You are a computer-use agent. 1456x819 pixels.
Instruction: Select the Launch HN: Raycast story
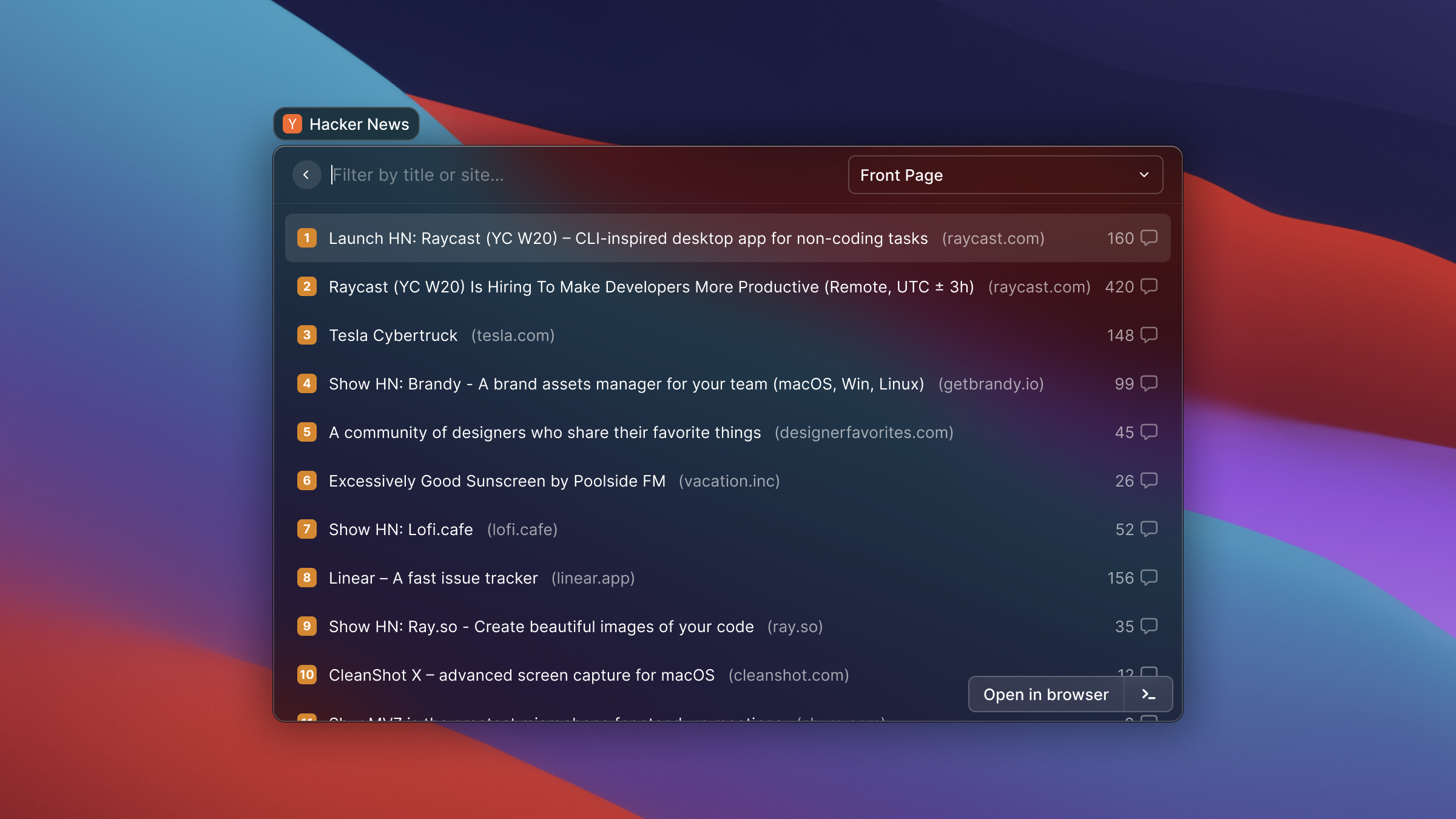pos(727,238)
